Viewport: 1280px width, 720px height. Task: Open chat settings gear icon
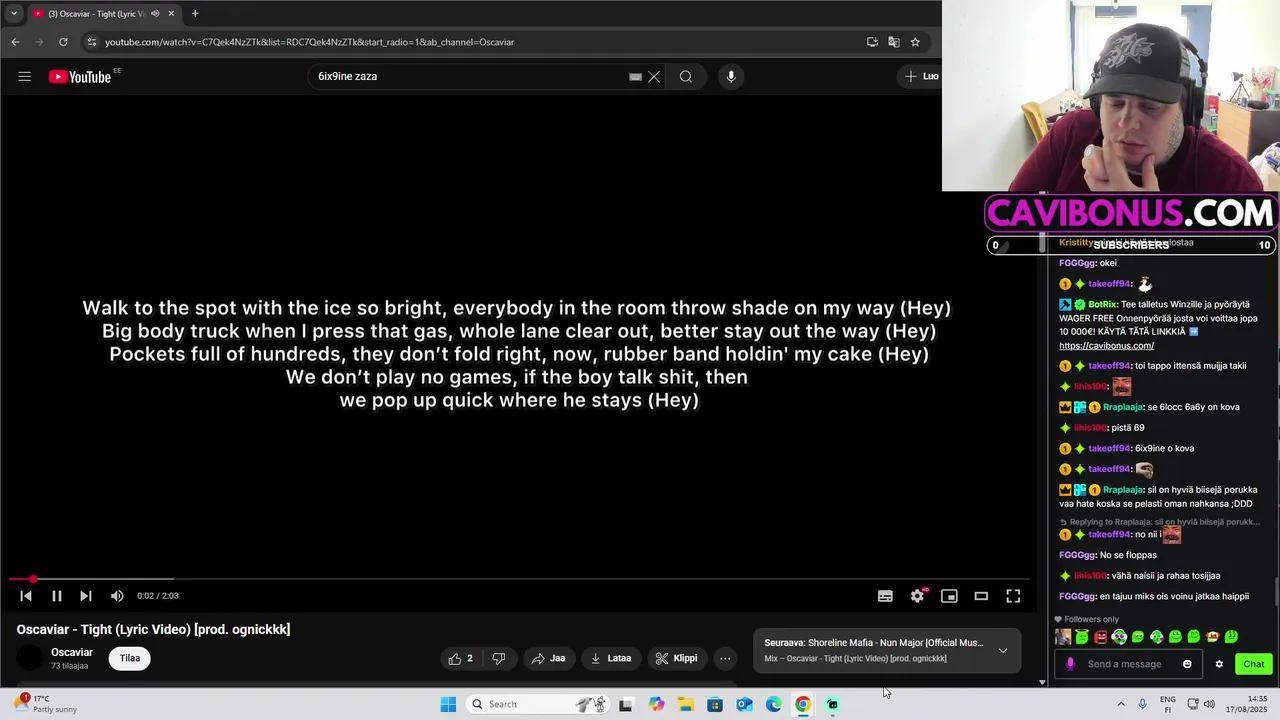coord(1219,664)
